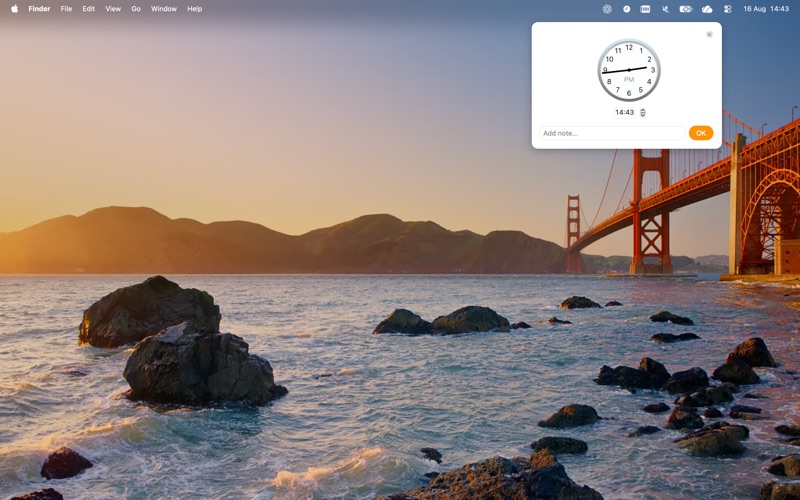Open the Help menu
Image resolution: width=800 pixels, height=500 pixels.
click(194, 9)
